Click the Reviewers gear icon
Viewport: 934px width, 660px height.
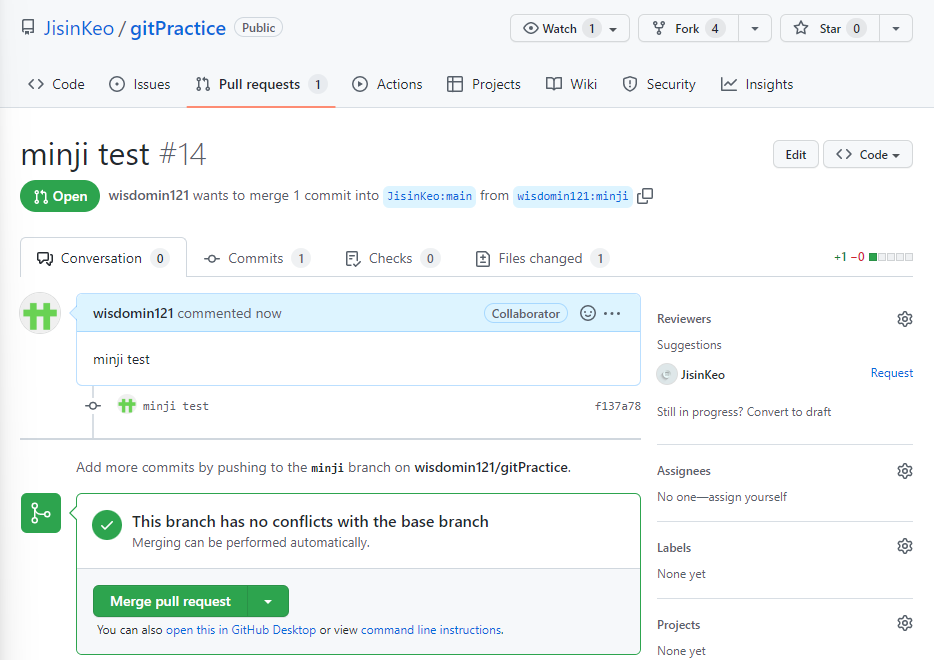pos(904,319)
